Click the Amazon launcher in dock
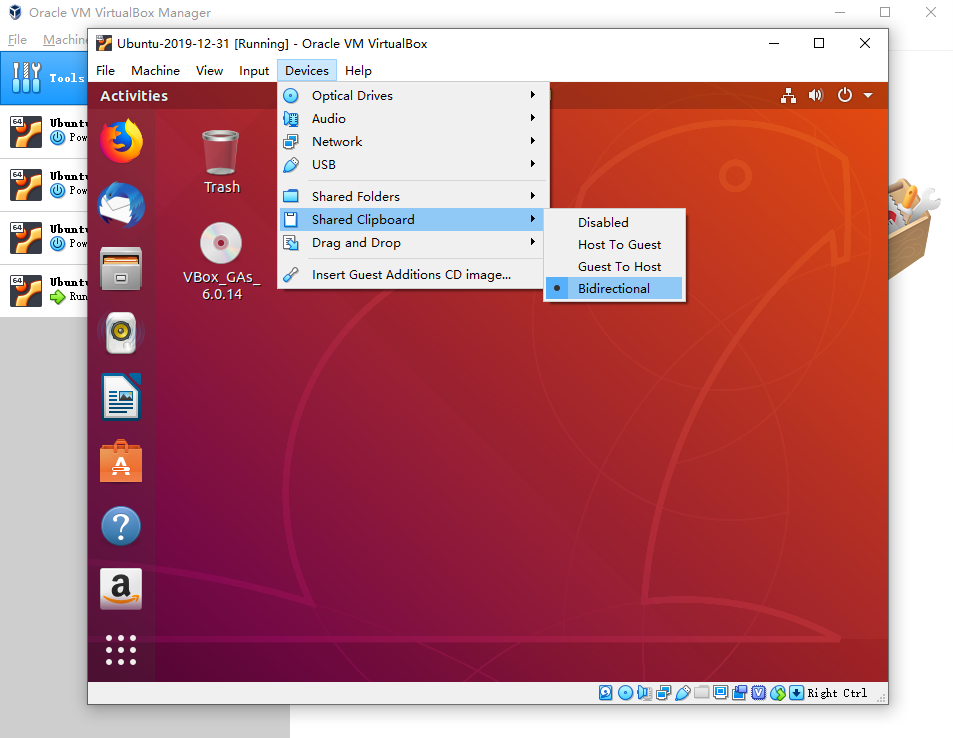 tap(121, 588)
